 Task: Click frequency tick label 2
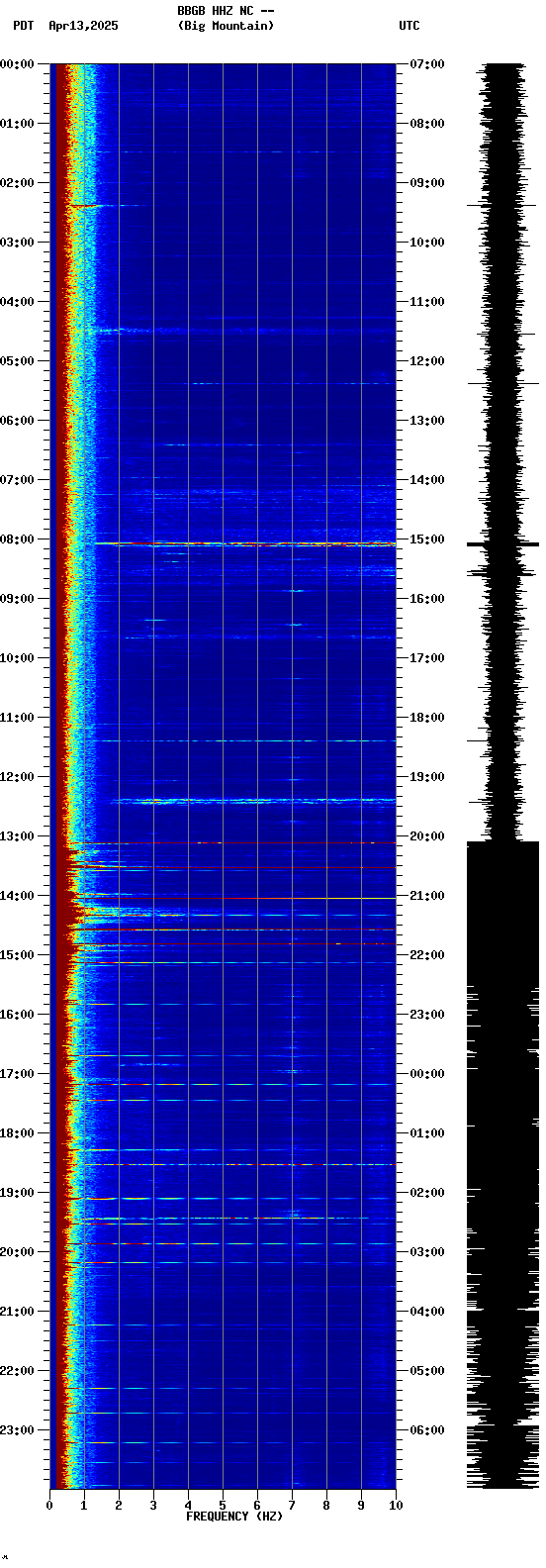(119, 1506)
